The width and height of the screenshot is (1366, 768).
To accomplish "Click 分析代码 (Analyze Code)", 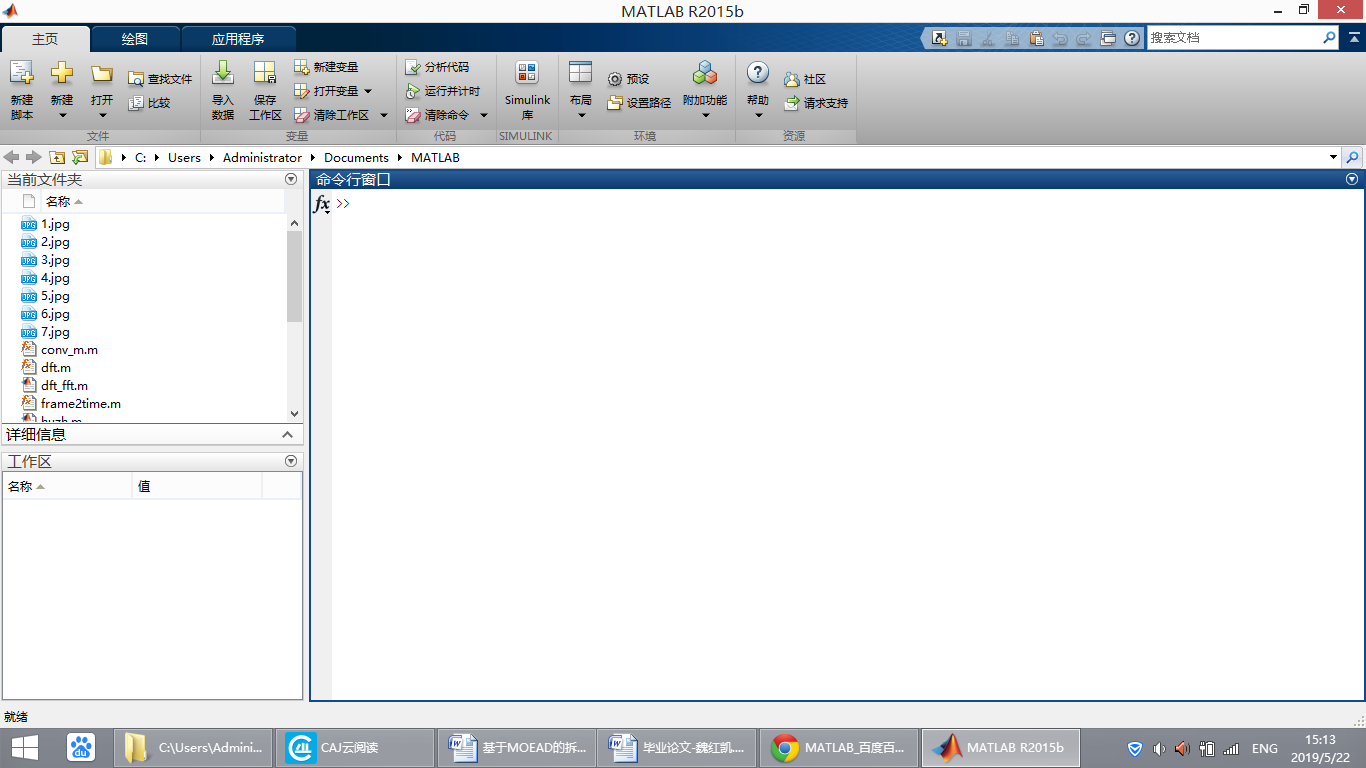I will click(x=437, y=67).
